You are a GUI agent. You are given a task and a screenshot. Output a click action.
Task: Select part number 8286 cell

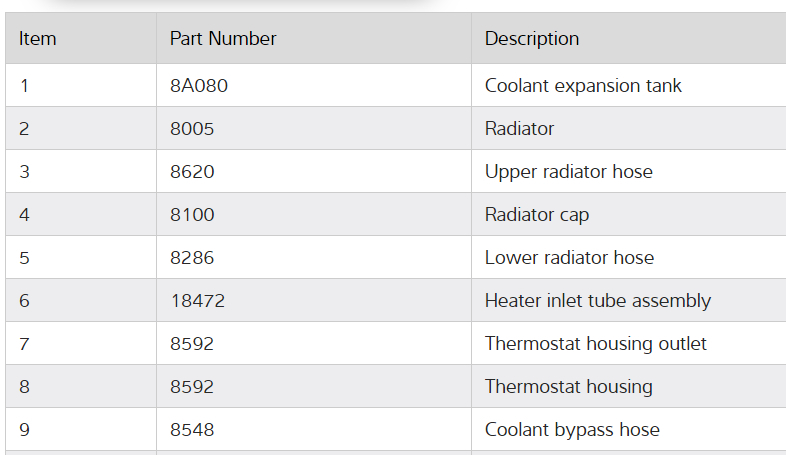192,258
